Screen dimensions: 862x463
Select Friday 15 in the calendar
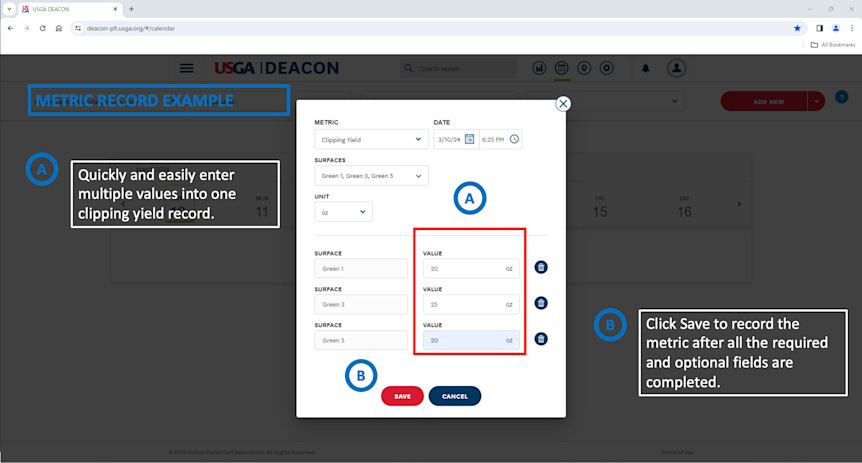click(x=600, y=207)
